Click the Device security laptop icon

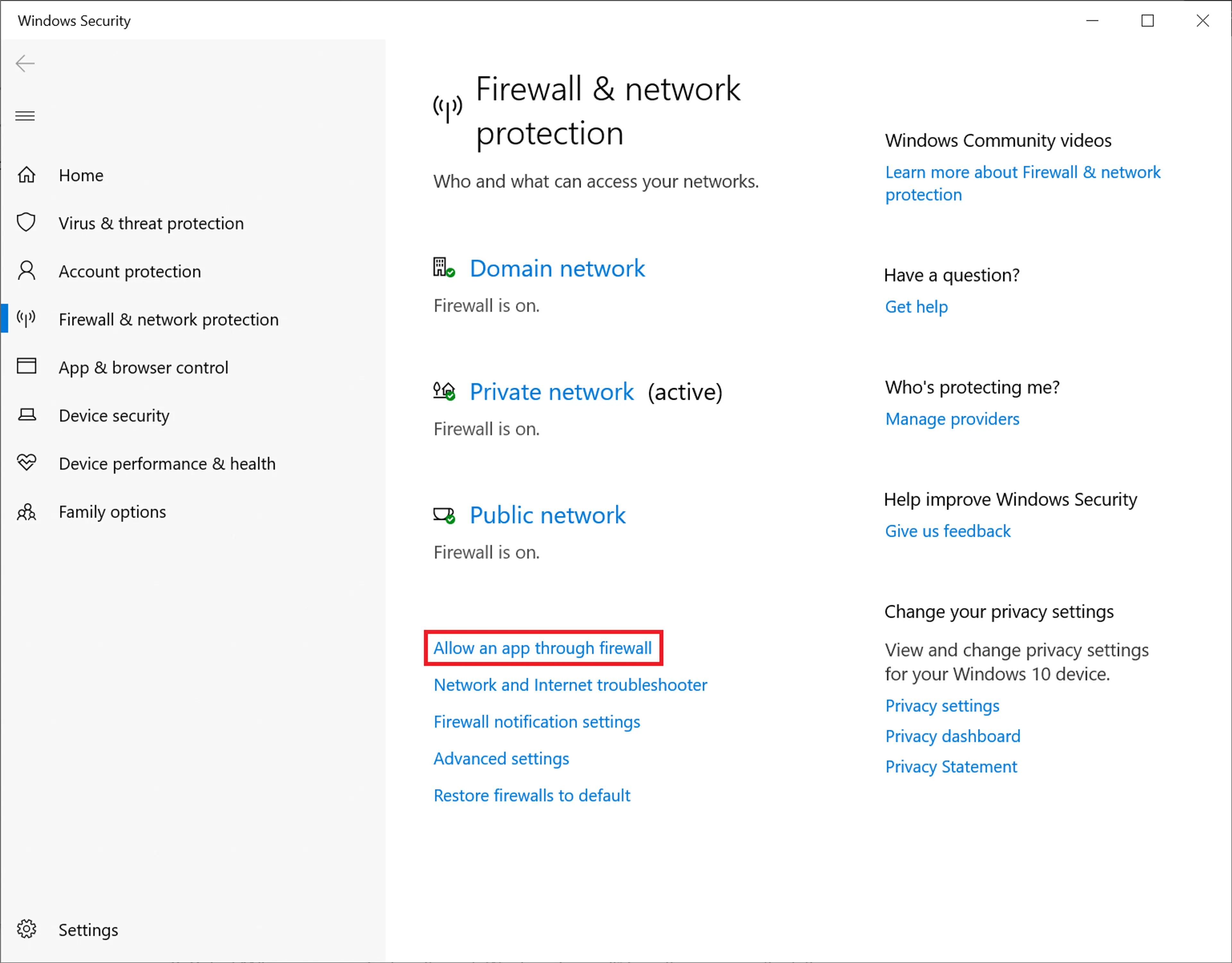pos(27,415)
